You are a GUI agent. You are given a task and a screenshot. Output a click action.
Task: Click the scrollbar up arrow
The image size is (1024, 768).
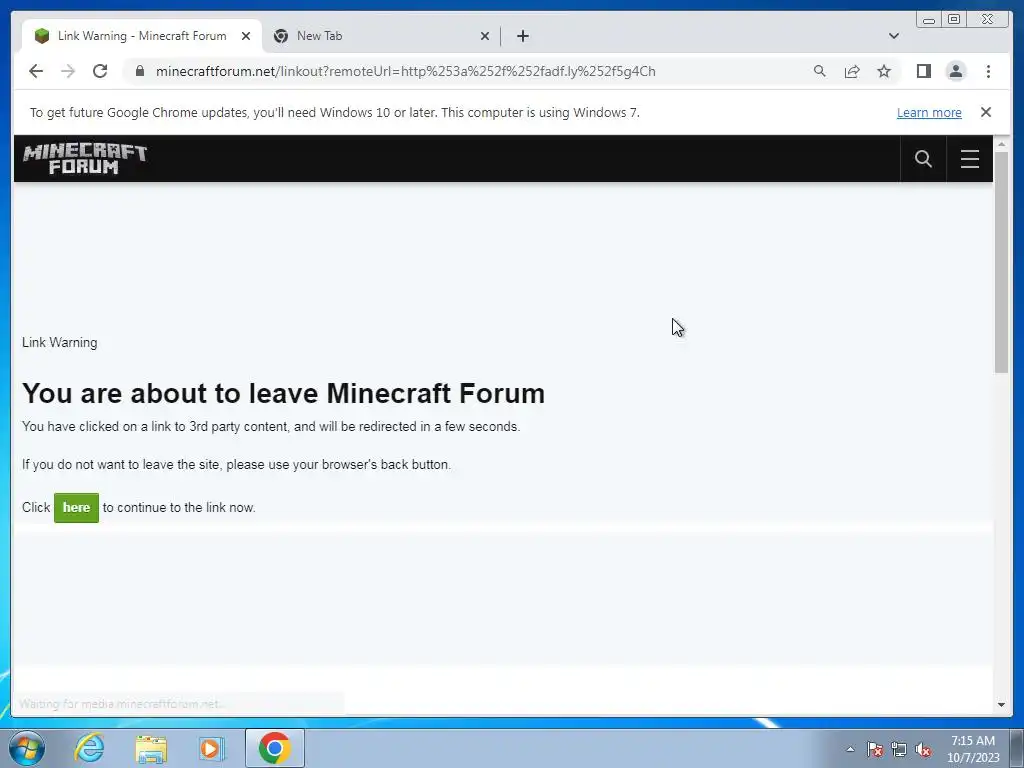pos(1001,144)
